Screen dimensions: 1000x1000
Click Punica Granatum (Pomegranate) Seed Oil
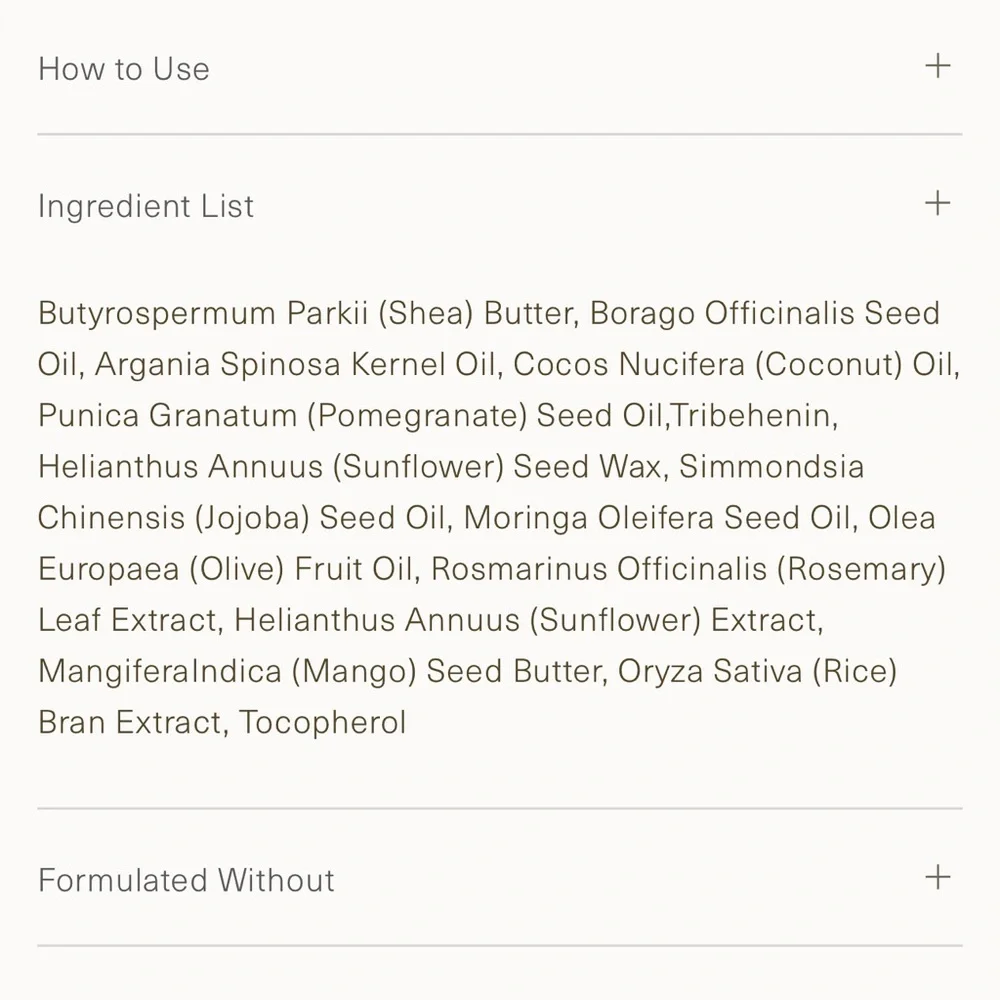pyautogui.click(x=350, y=415)
